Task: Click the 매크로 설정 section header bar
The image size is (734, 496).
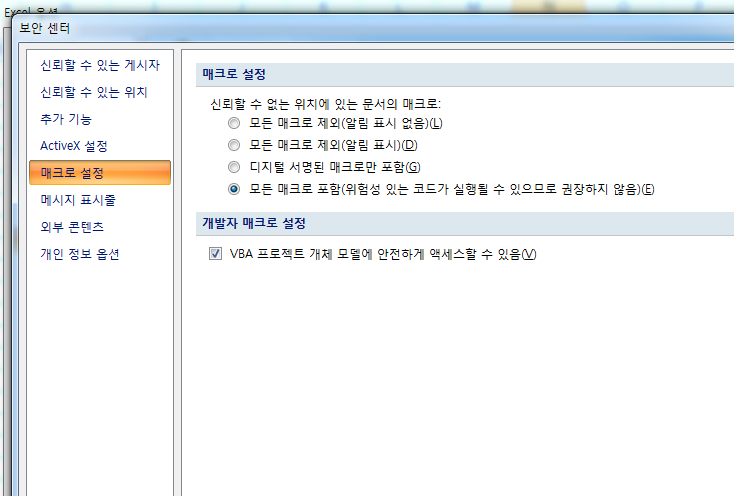Action: [x=460, y=75]
